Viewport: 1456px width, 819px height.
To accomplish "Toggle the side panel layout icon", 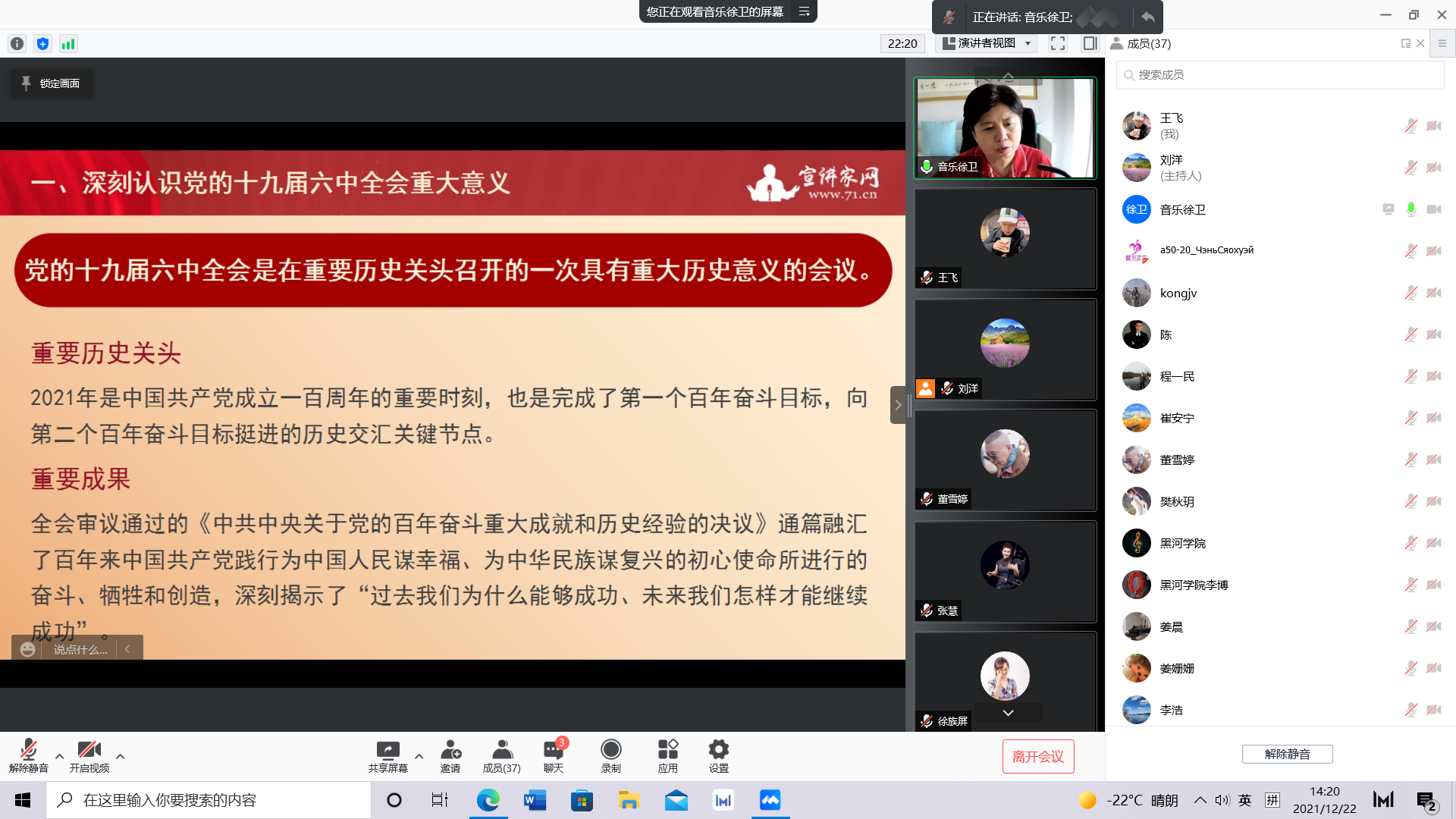I will pos(1090,43).
